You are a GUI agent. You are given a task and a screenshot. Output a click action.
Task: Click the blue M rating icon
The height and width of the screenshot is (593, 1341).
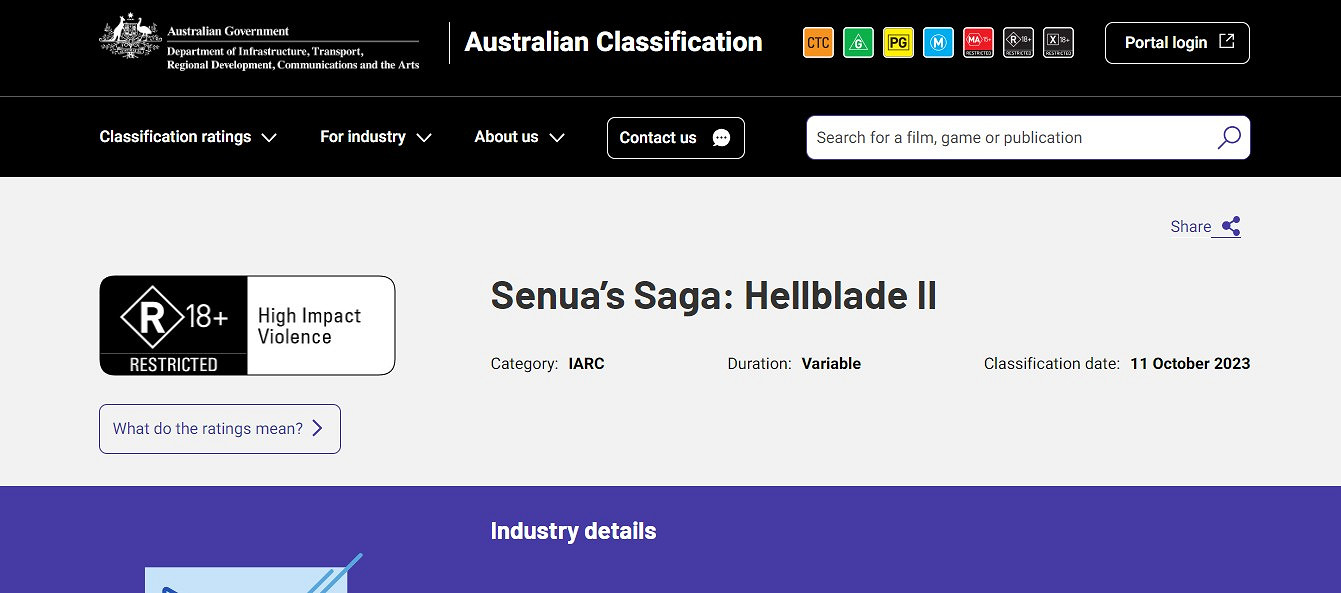[938, 43]
